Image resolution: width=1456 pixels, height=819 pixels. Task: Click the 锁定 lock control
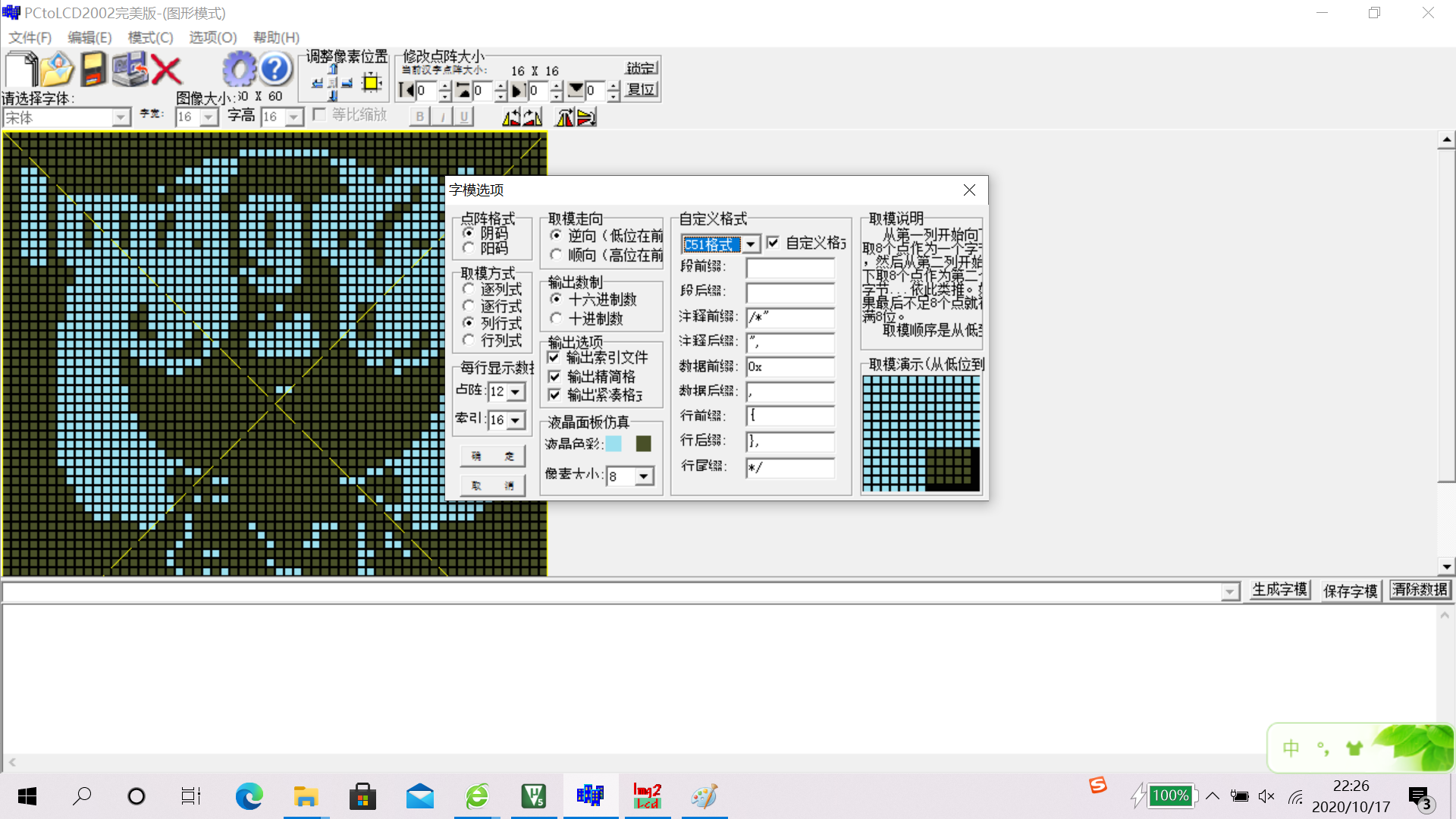pyautogui.click(x=640, y=67)
